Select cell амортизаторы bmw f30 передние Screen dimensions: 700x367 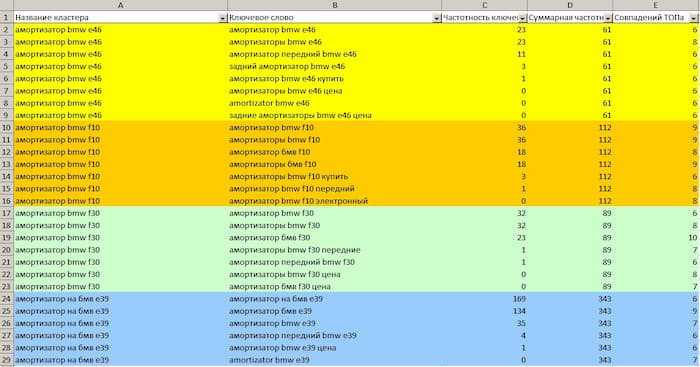coord(334,250)
